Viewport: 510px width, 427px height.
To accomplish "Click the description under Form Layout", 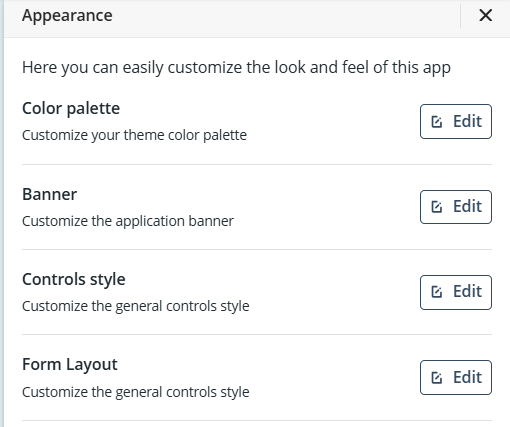I will 136,392.
